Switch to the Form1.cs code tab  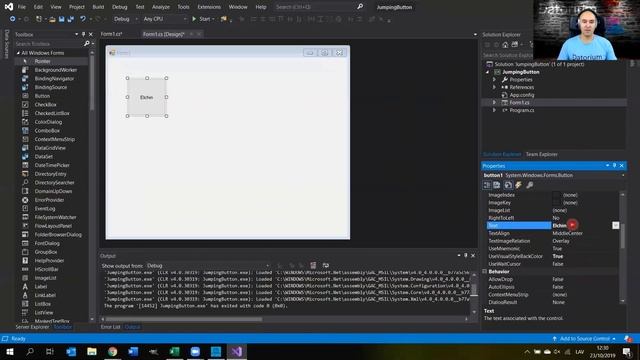[112, 34]
